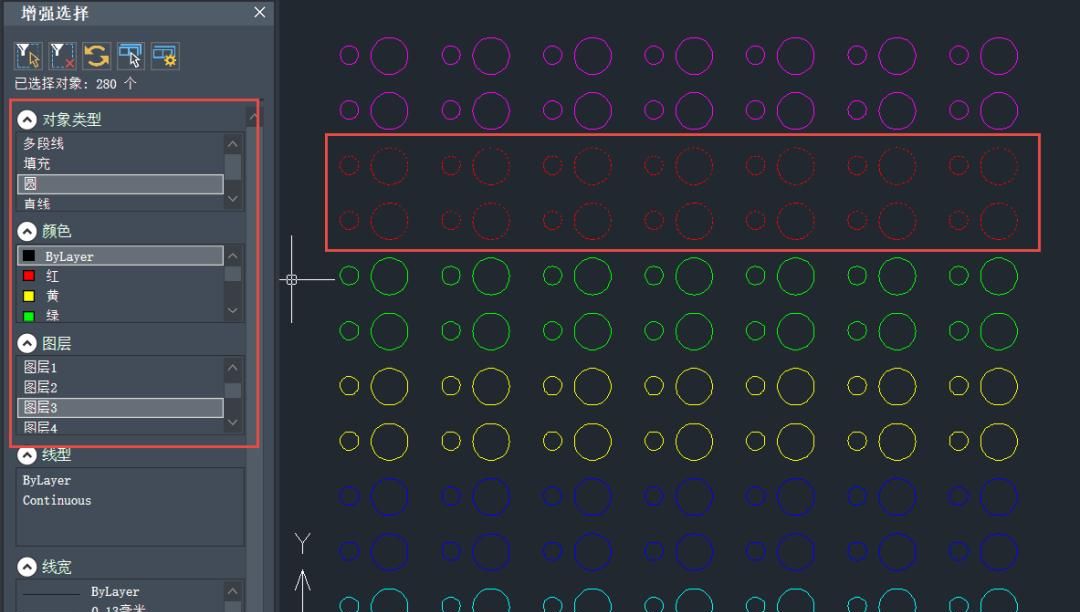Collapse the 线型 section
Image resolution: width=1080 pixels, height=612 pixels.
[x=27, y=455]
